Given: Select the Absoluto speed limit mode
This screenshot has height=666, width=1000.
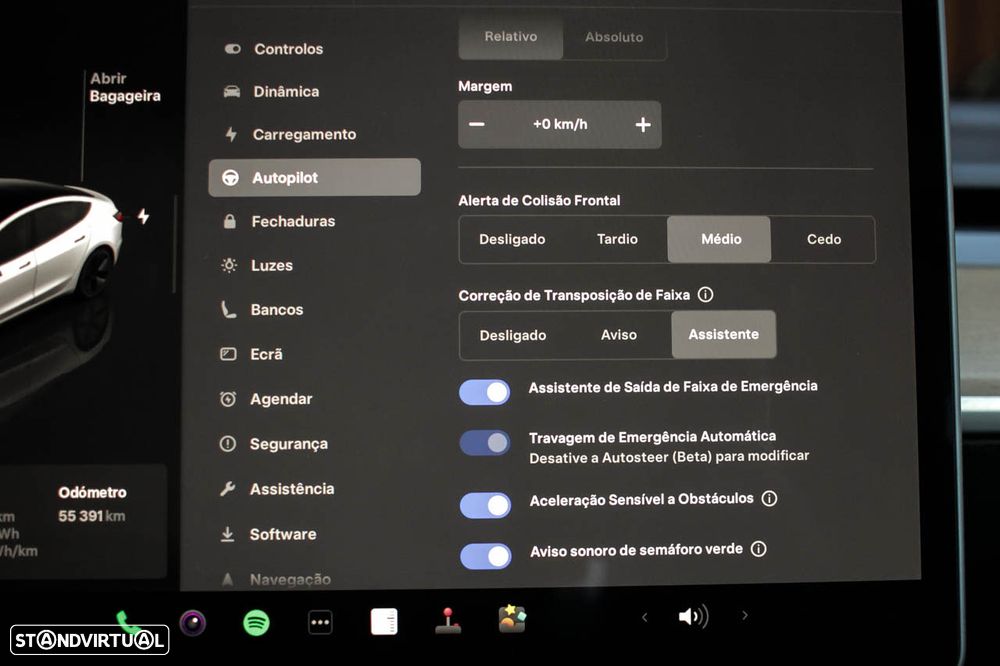Looking at the screenshot, I should pyautogui.click(x=614, y=38).
